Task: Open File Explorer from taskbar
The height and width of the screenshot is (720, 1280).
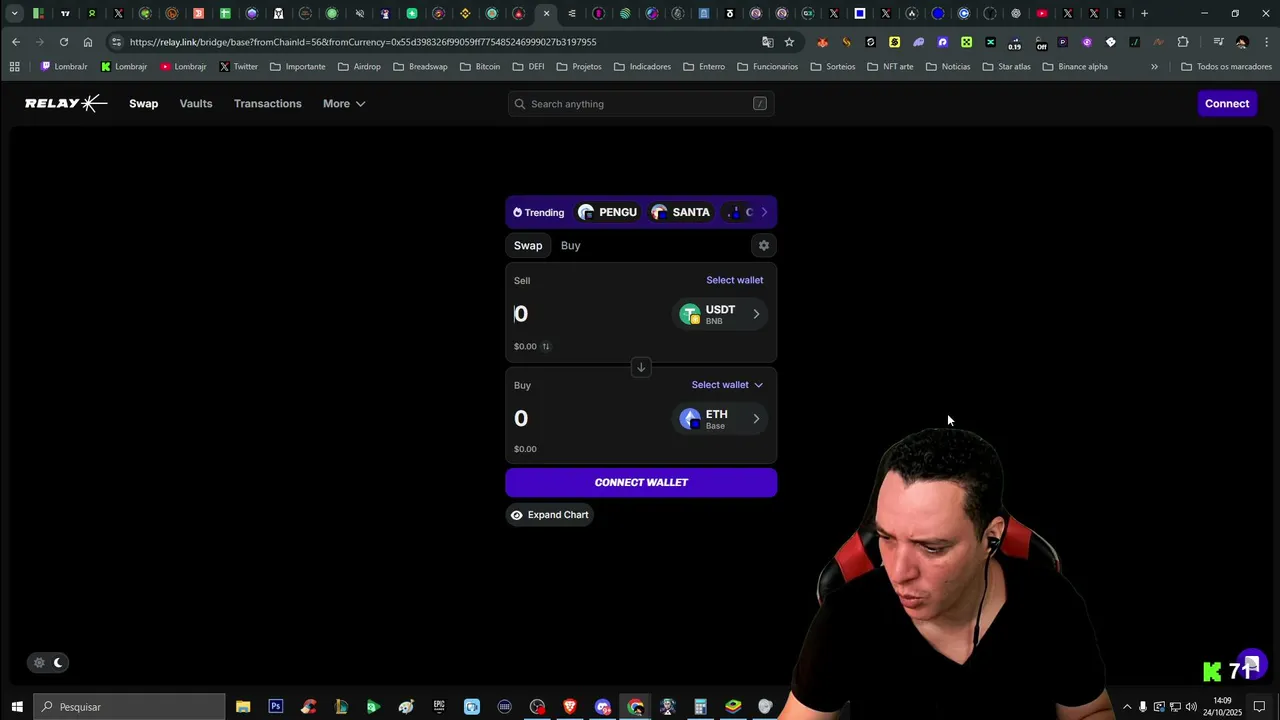Action: [243, 707]
